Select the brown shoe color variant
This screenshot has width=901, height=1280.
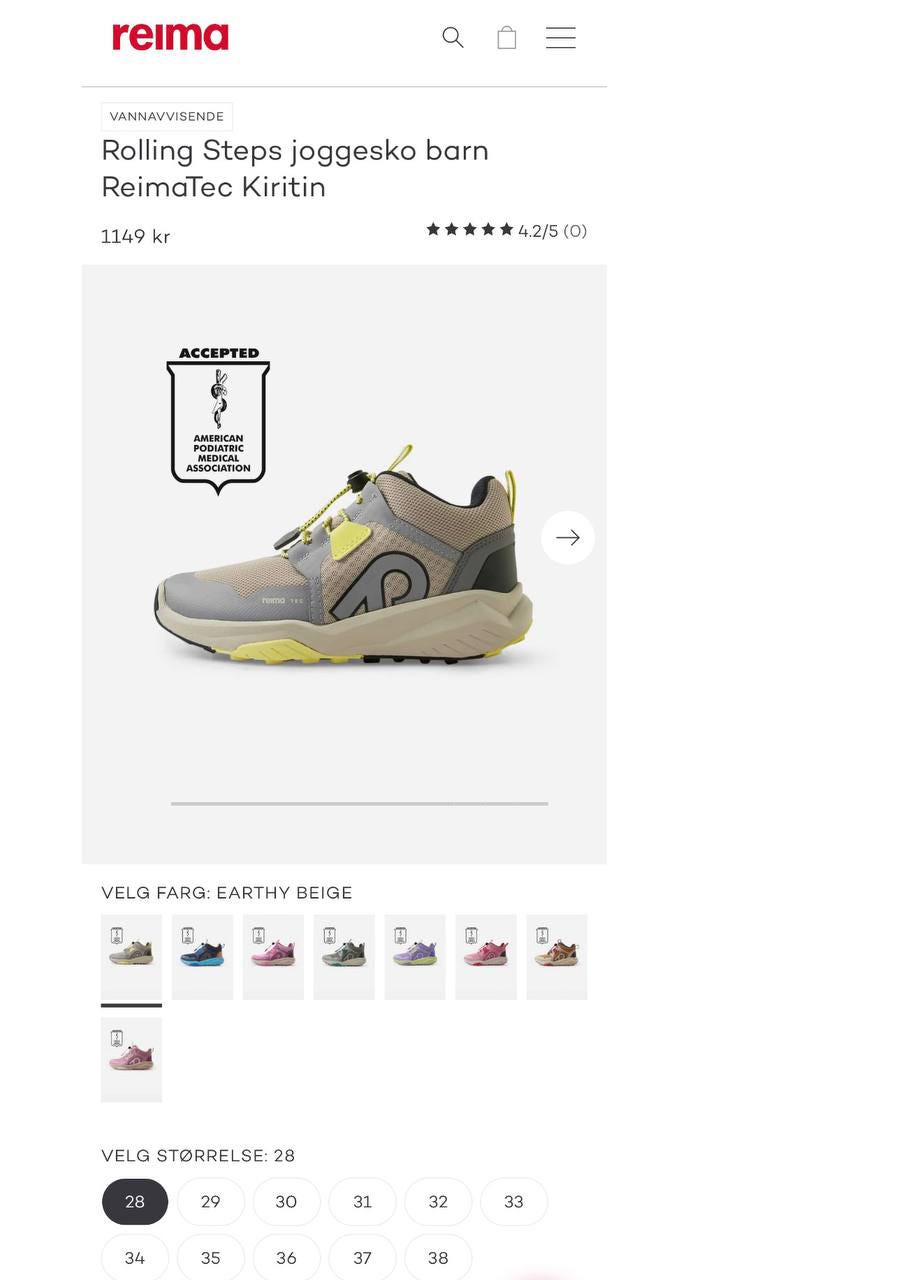click(557, 957)
